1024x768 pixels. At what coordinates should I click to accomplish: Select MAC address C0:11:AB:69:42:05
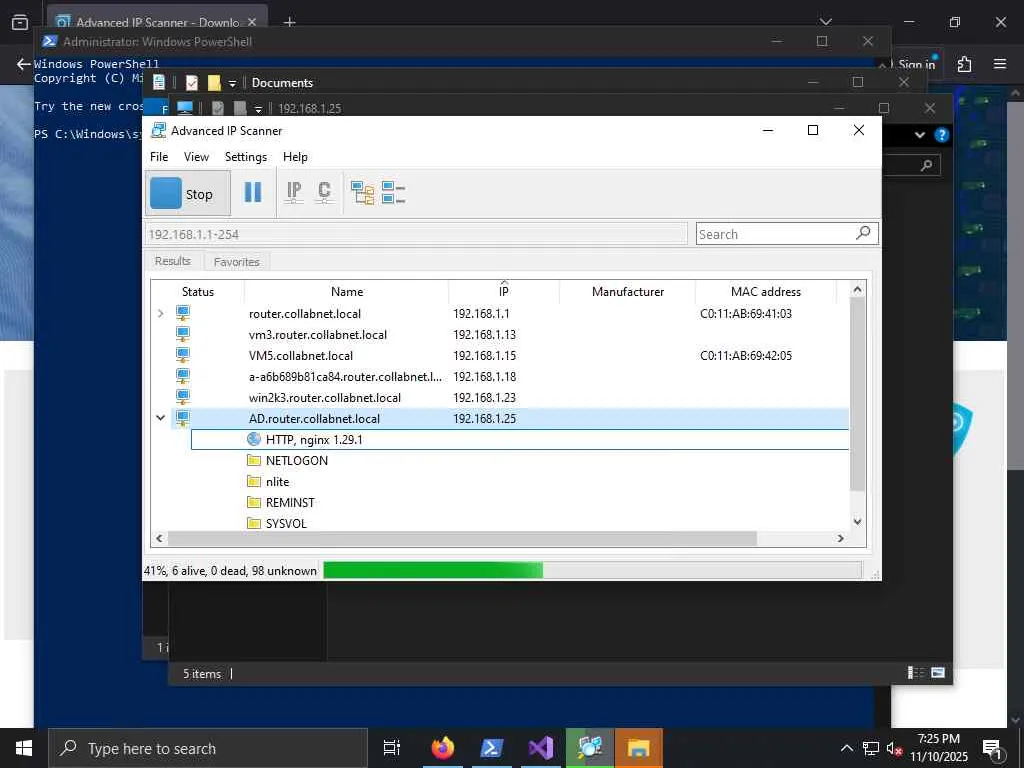[746, 355]
